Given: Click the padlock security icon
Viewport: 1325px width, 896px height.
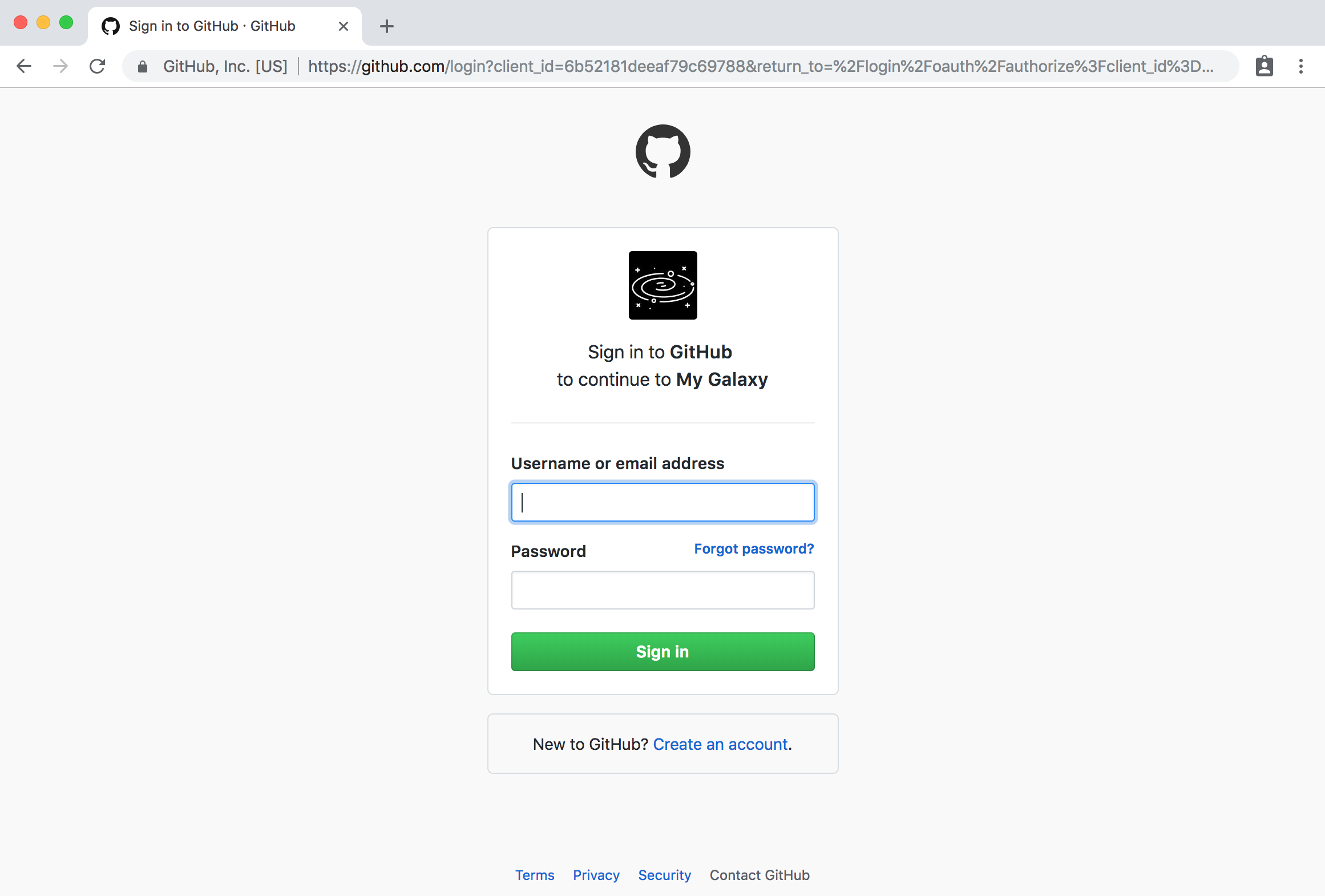Looking at the screenshot, I should click(143, 67).
